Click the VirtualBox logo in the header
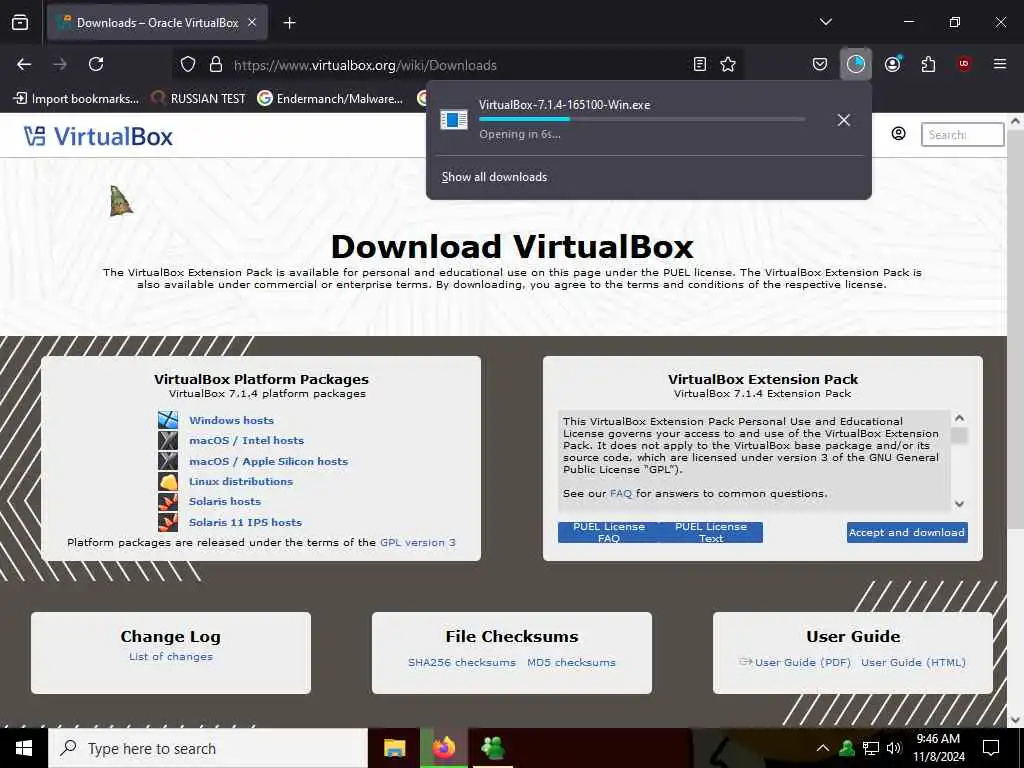1024x768 pixels. [99, 136]
